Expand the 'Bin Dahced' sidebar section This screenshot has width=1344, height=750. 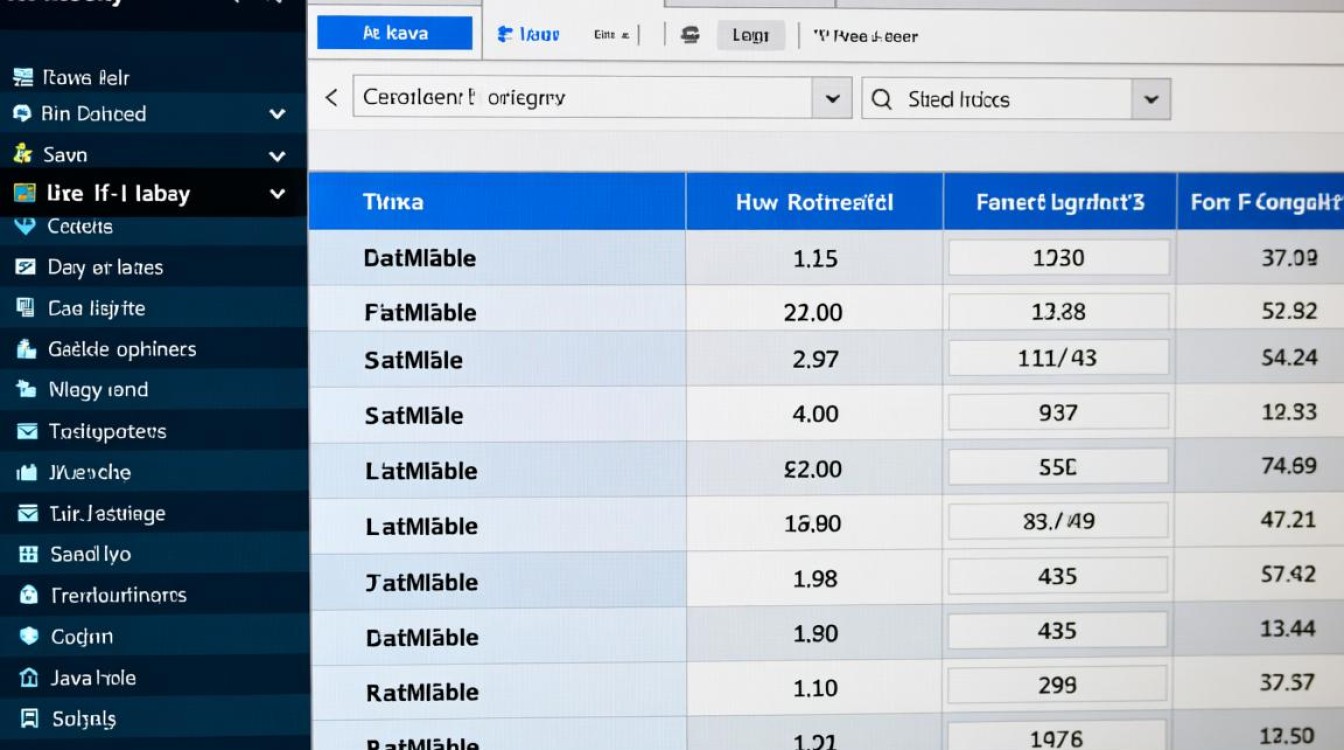coord(277,115)
